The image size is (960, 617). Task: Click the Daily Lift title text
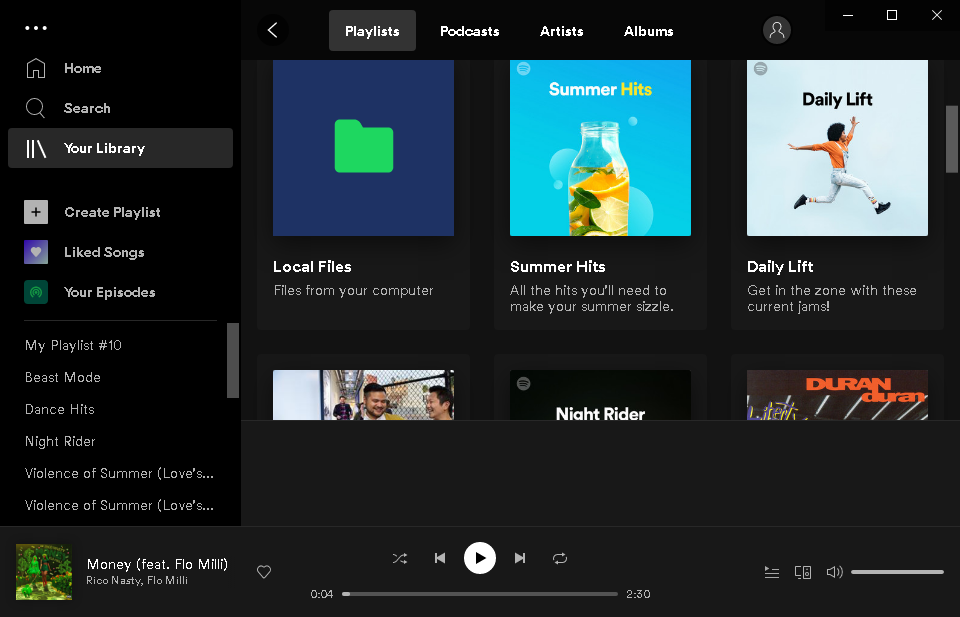click(x=780, y=267)
